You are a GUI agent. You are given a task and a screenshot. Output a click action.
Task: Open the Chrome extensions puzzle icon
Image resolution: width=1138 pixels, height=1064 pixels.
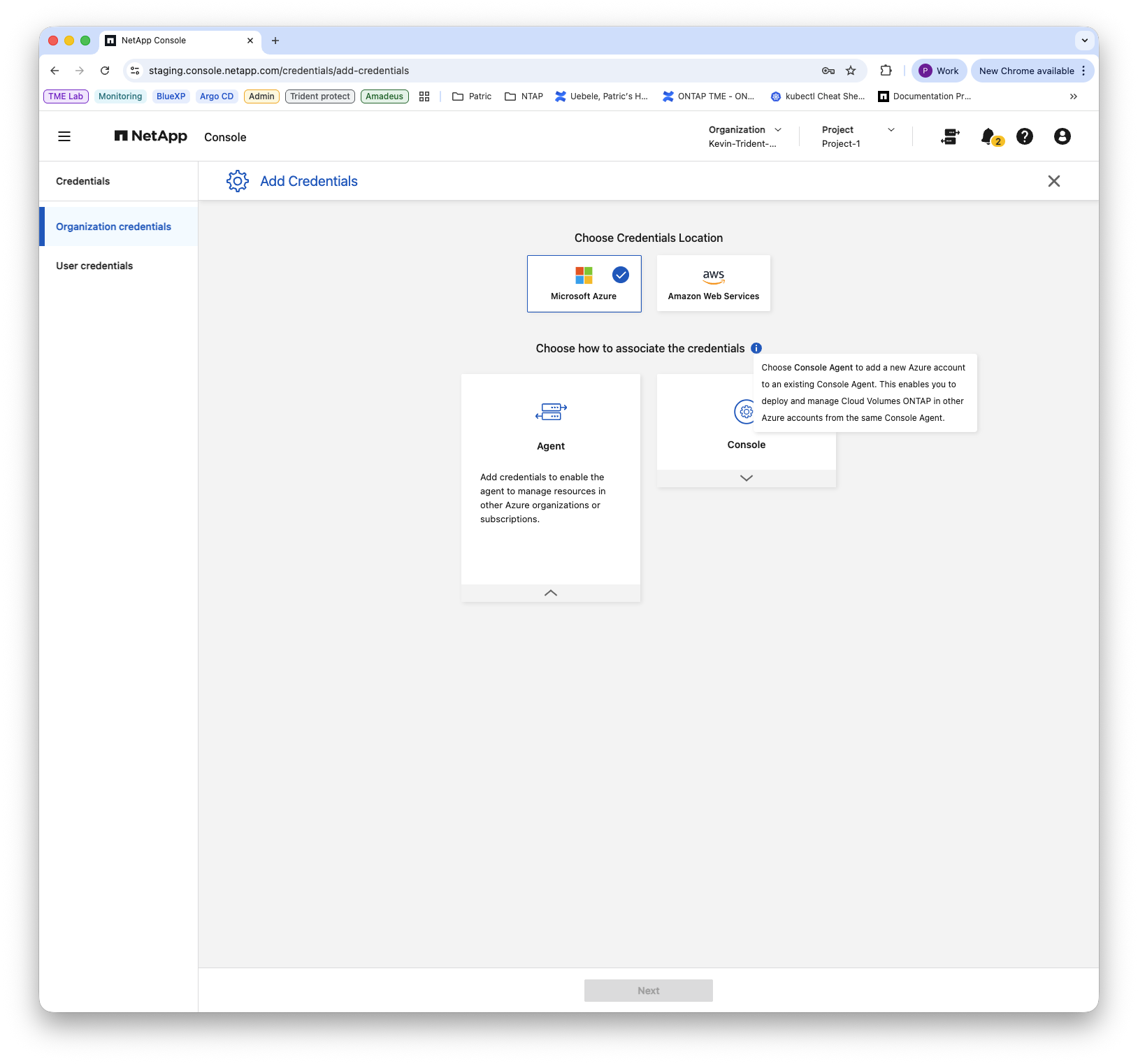pos(886,71)
